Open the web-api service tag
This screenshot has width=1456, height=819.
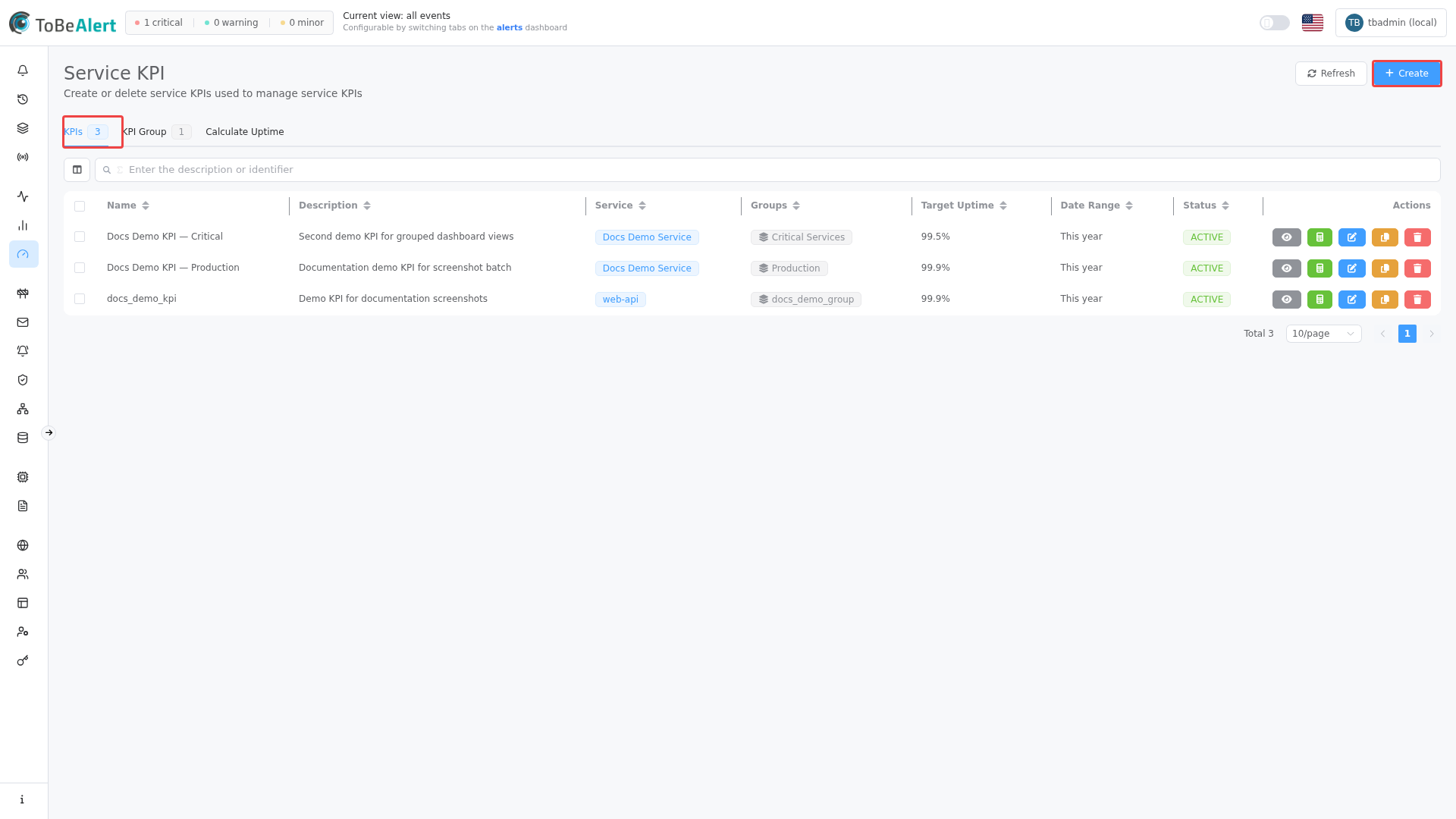click(x=620, y=300)
